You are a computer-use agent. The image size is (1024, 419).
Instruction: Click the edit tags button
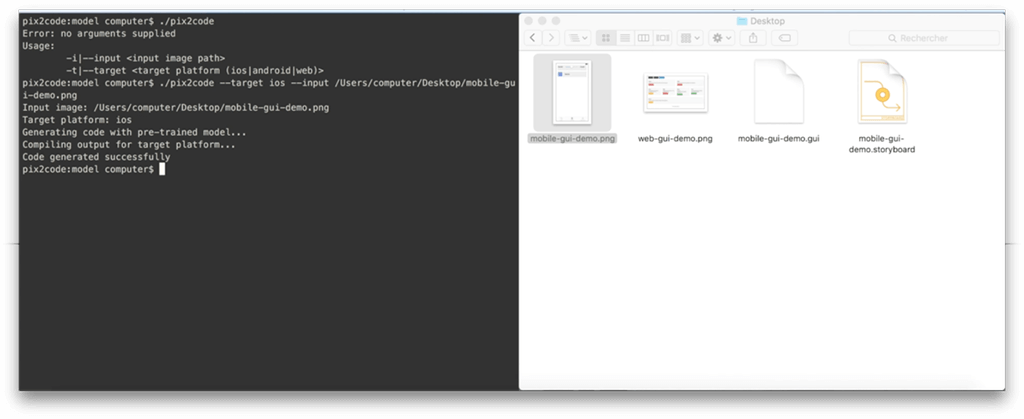click(784, 38)
